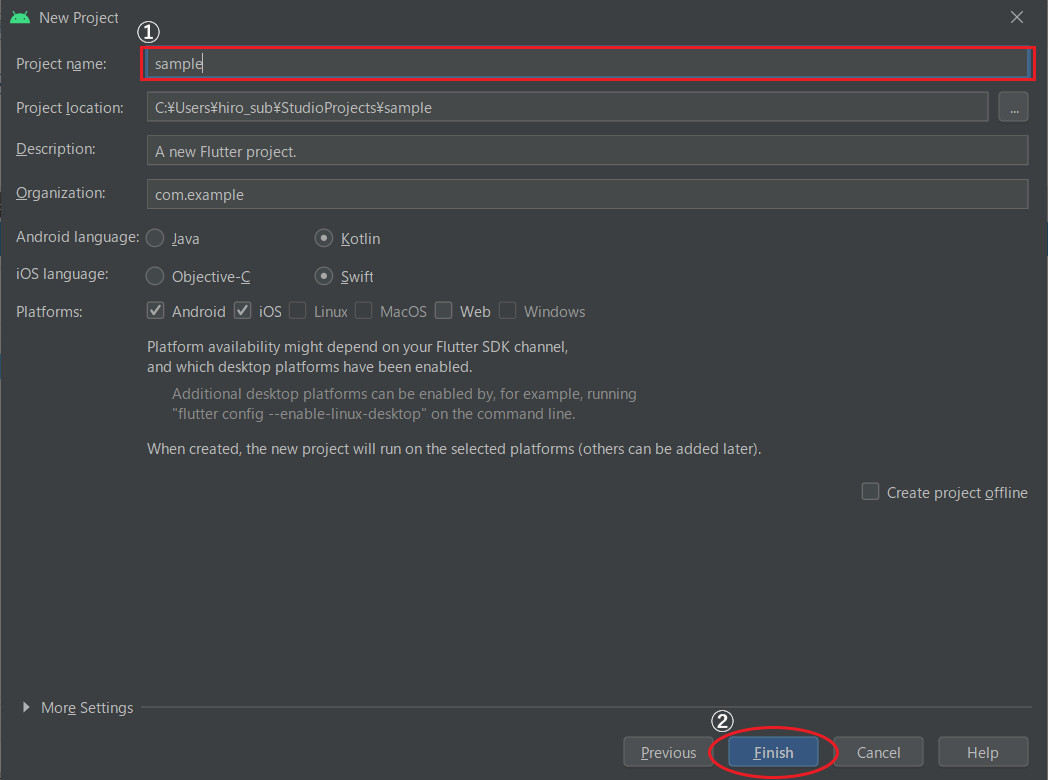Click the Help button
Viewport: 1048px width, 780px height.
point(983,752)
